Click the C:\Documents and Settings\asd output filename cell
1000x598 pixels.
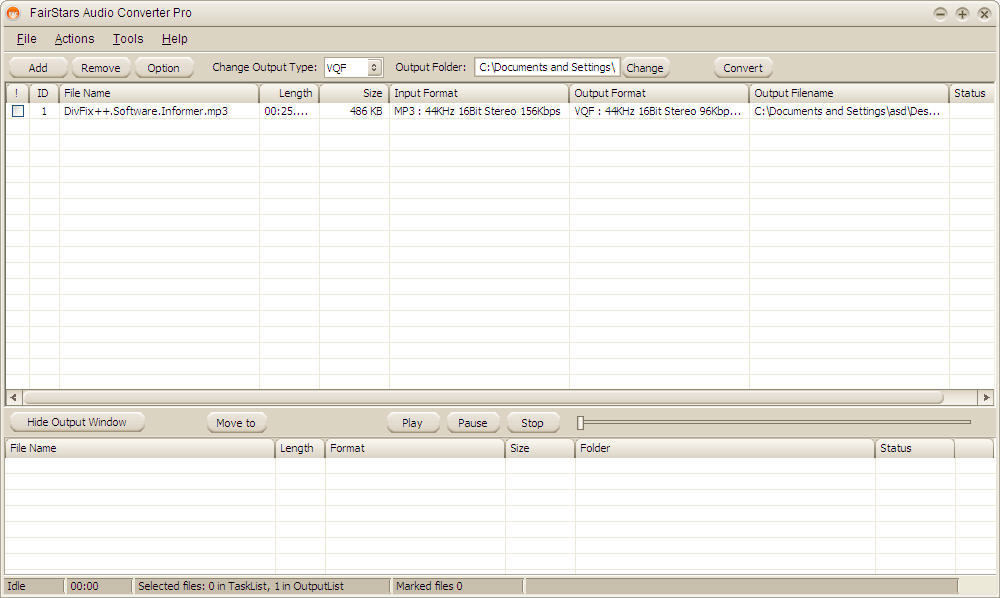click(847, 111)
